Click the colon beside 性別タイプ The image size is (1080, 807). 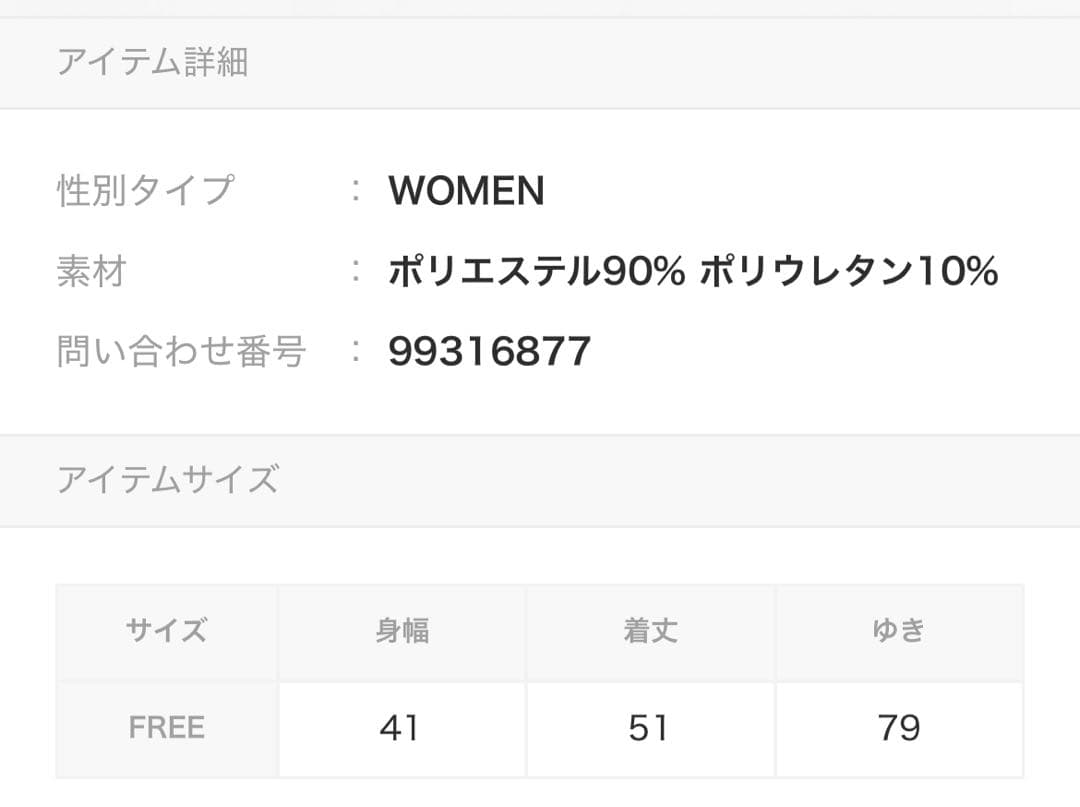pyautogui.click(x=356, y=190)
